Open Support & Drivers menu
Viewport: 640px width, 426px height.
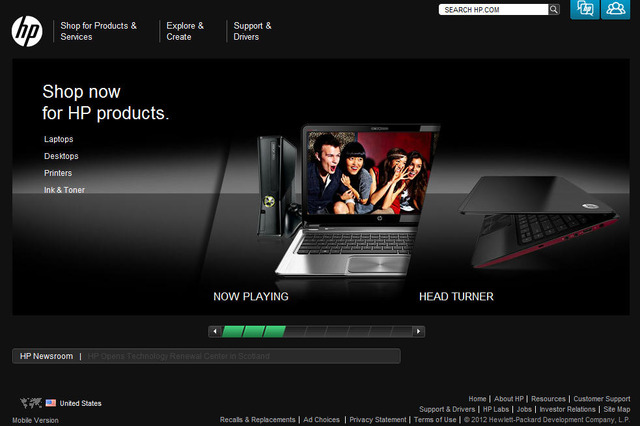point(252,31)
